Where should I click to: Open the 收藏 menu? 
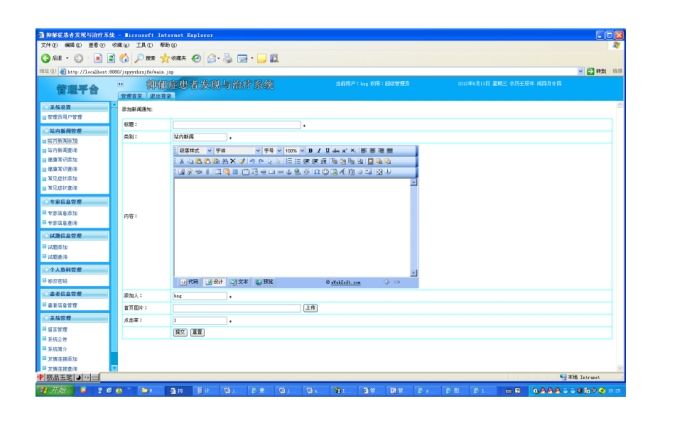[x=120, y=45]
